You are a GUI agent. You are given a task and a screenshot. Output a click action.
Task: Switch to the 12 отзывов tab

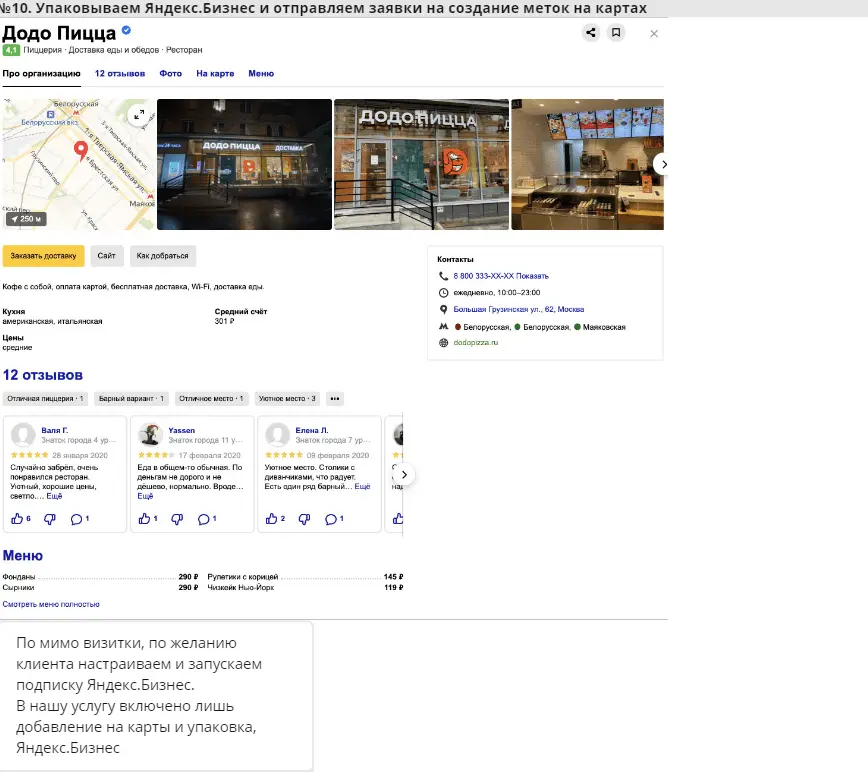120,73
